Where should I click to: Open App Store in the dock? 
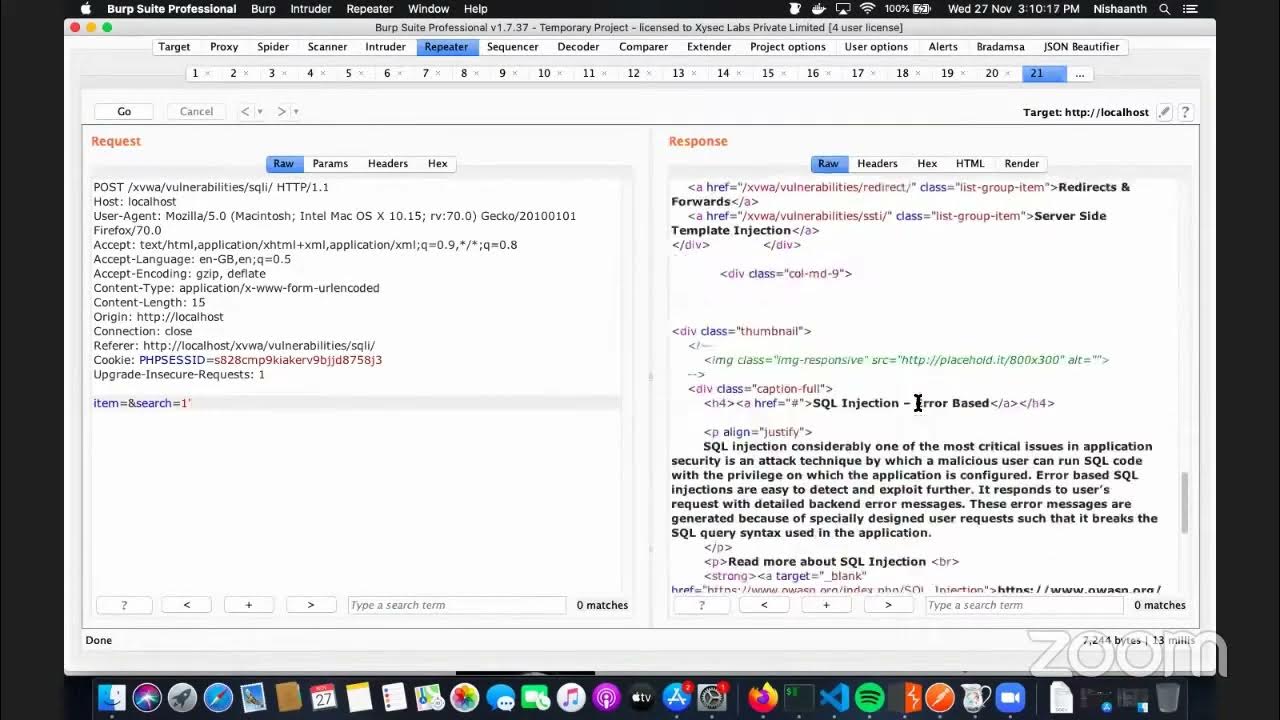pos(677,697)
